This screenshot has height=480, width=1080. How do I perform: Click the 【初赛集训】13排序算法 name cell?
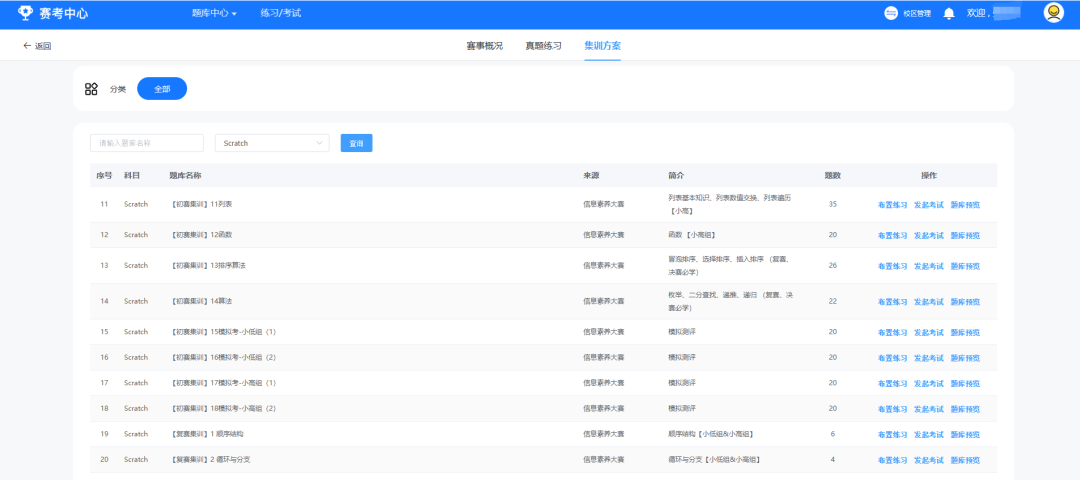207,266
